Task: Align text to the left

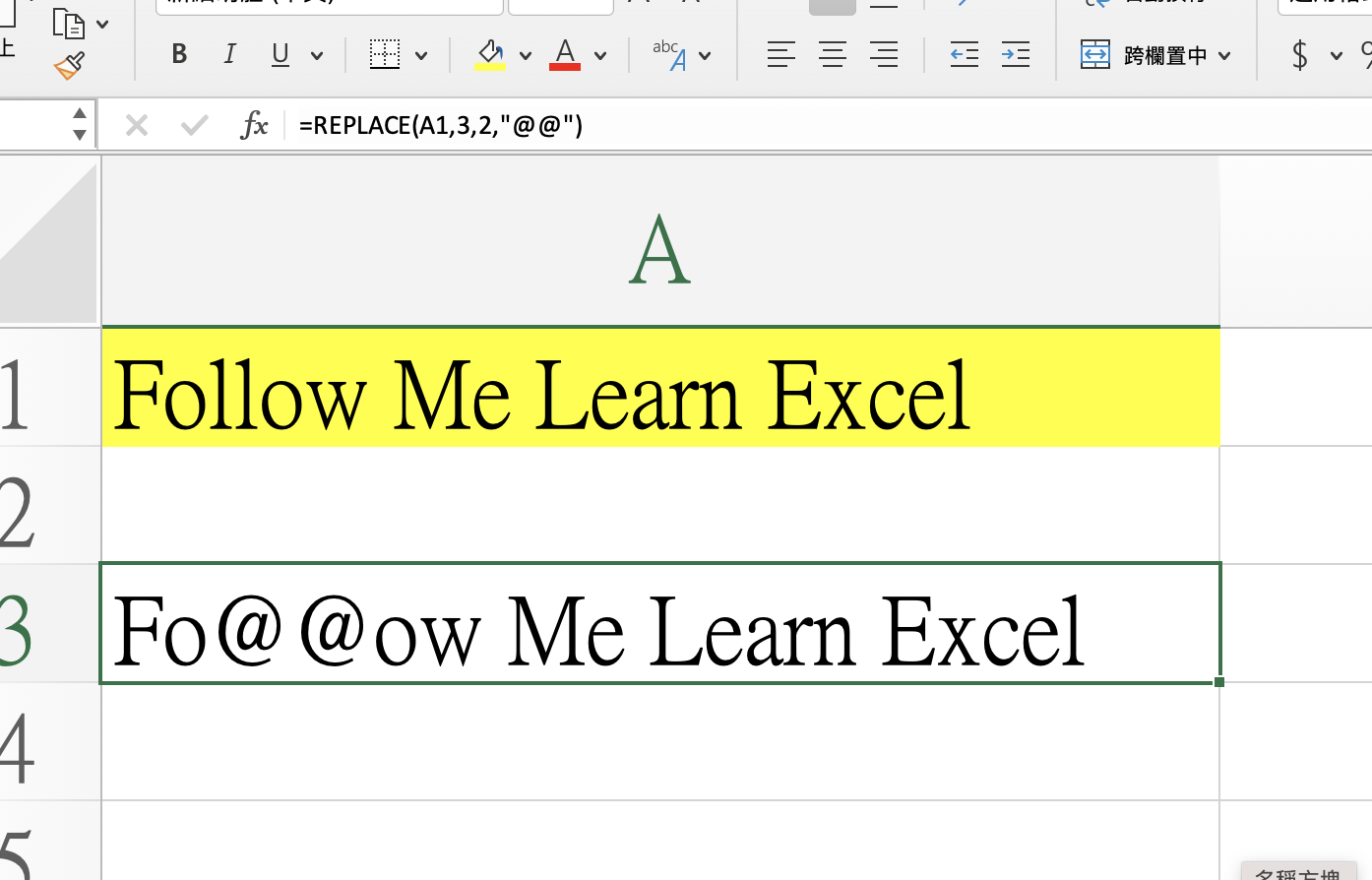Action: (781, 55)
